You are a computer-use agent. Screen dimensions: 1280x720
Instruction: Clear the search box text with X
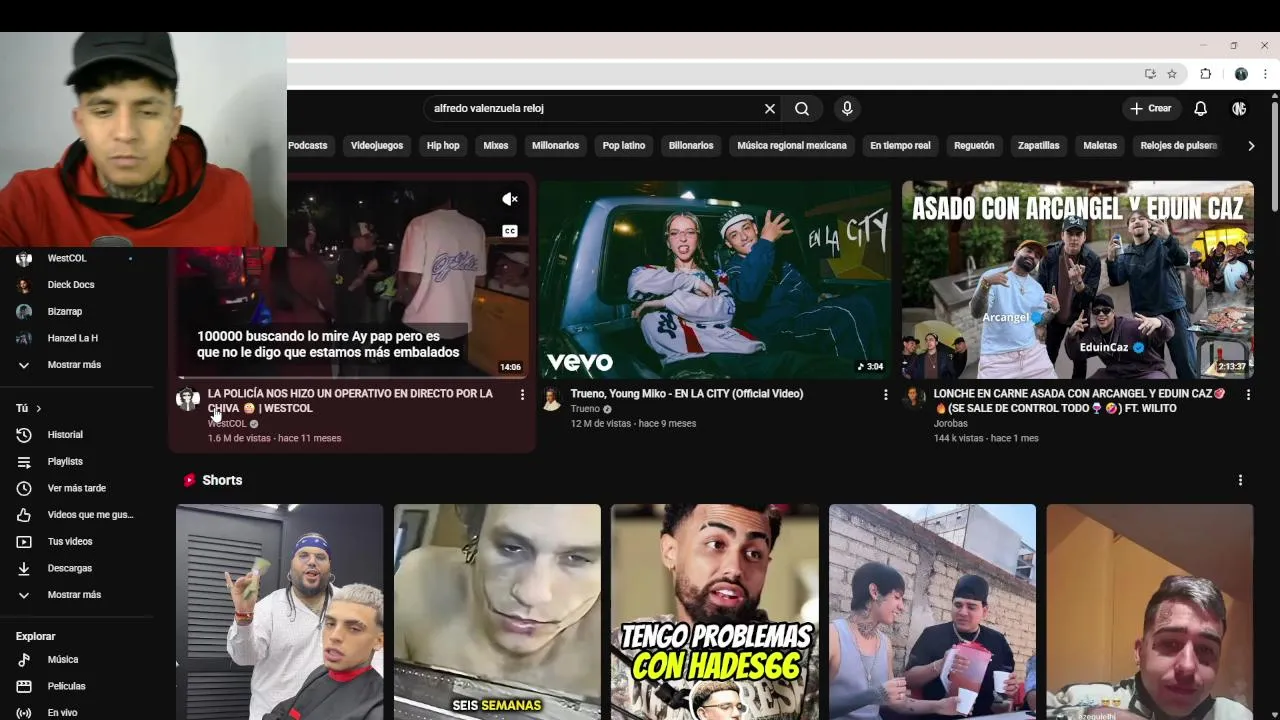point(770,109)
